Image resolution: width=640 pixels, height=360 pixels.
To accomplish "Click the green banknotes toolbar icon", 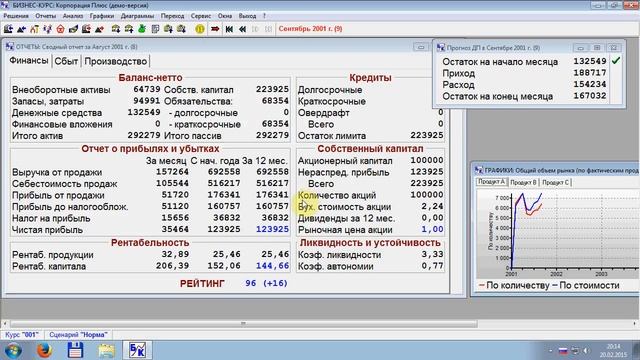I will 73,29.
